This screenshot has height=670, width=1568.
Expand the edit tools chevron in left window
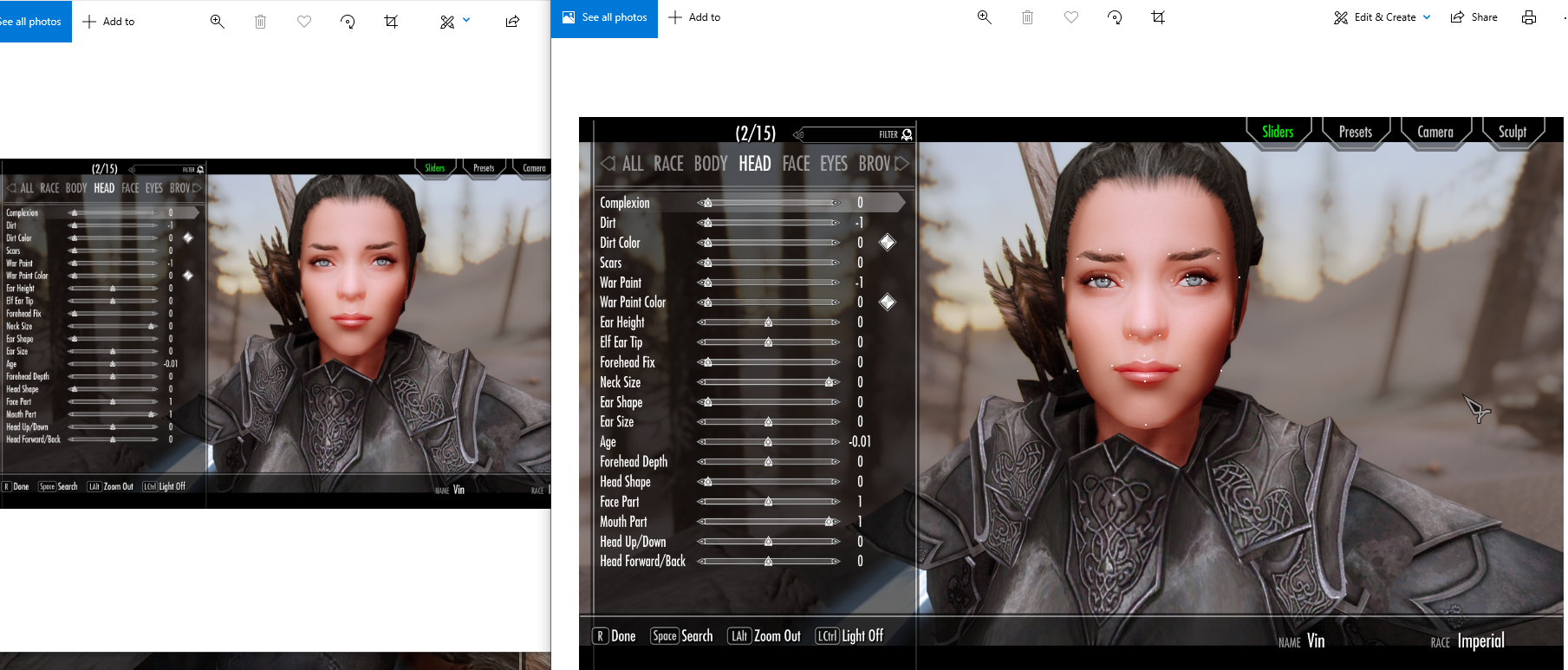click(x=466, y=20)
